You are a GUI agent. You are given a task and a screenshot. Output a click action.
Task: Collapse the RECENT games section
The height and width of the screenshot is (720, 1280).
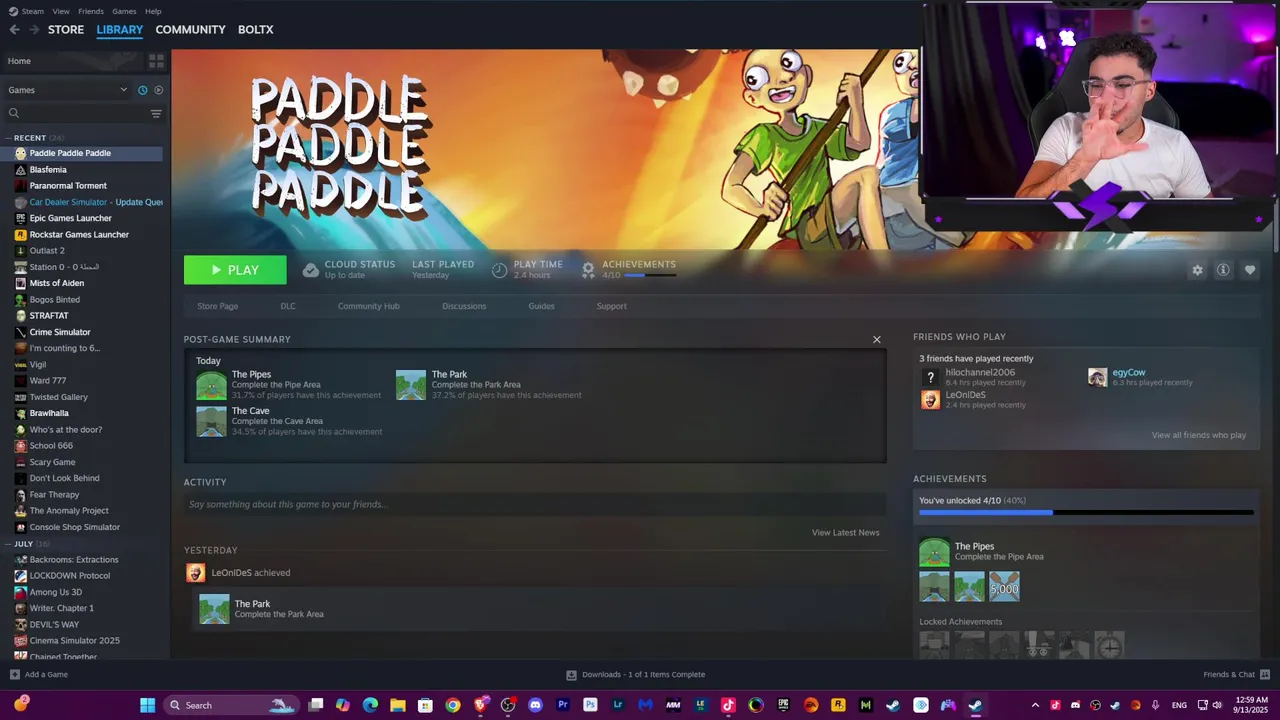(x=9, y=138)
